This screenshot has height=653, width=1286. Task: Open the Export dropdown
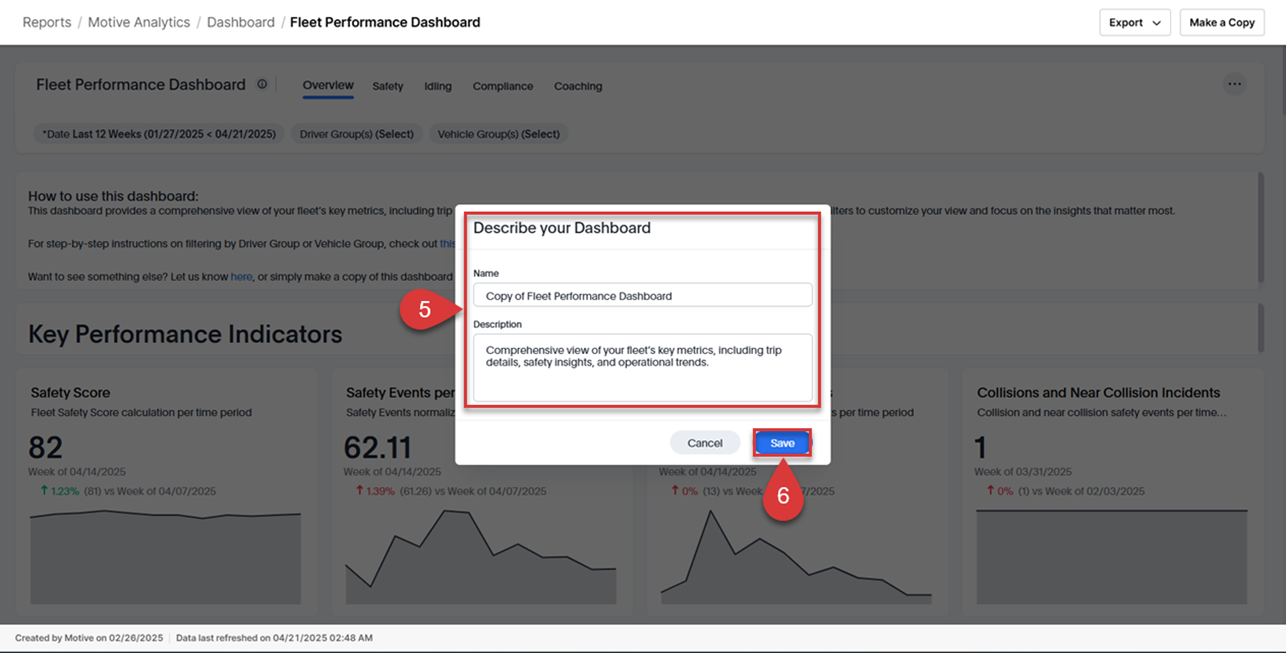point(1135,22)
